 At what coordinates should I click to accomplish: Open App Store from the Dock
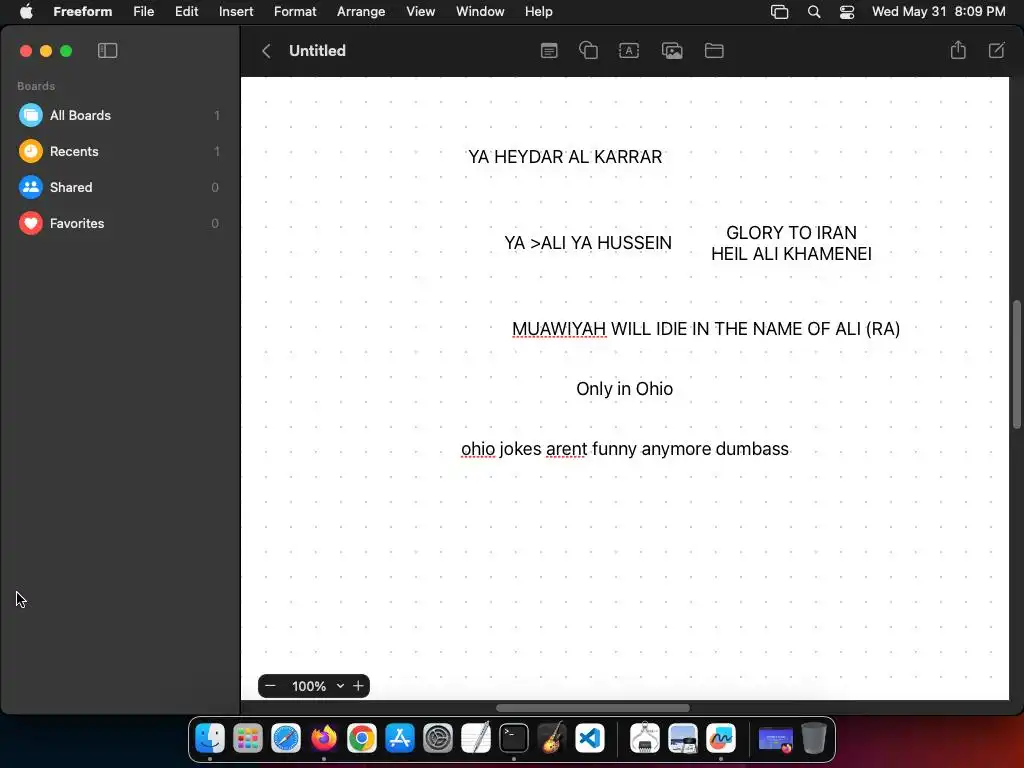[400, 739]
